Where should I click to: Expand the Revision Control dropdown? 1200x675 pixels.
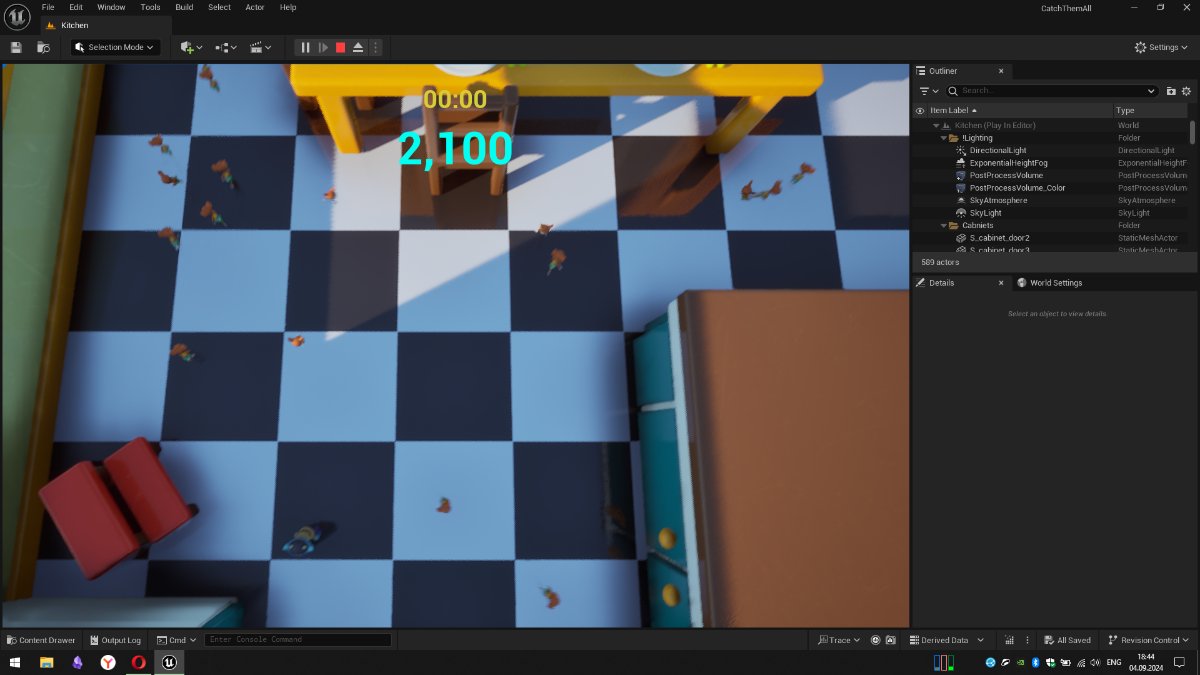point(1148,640)
